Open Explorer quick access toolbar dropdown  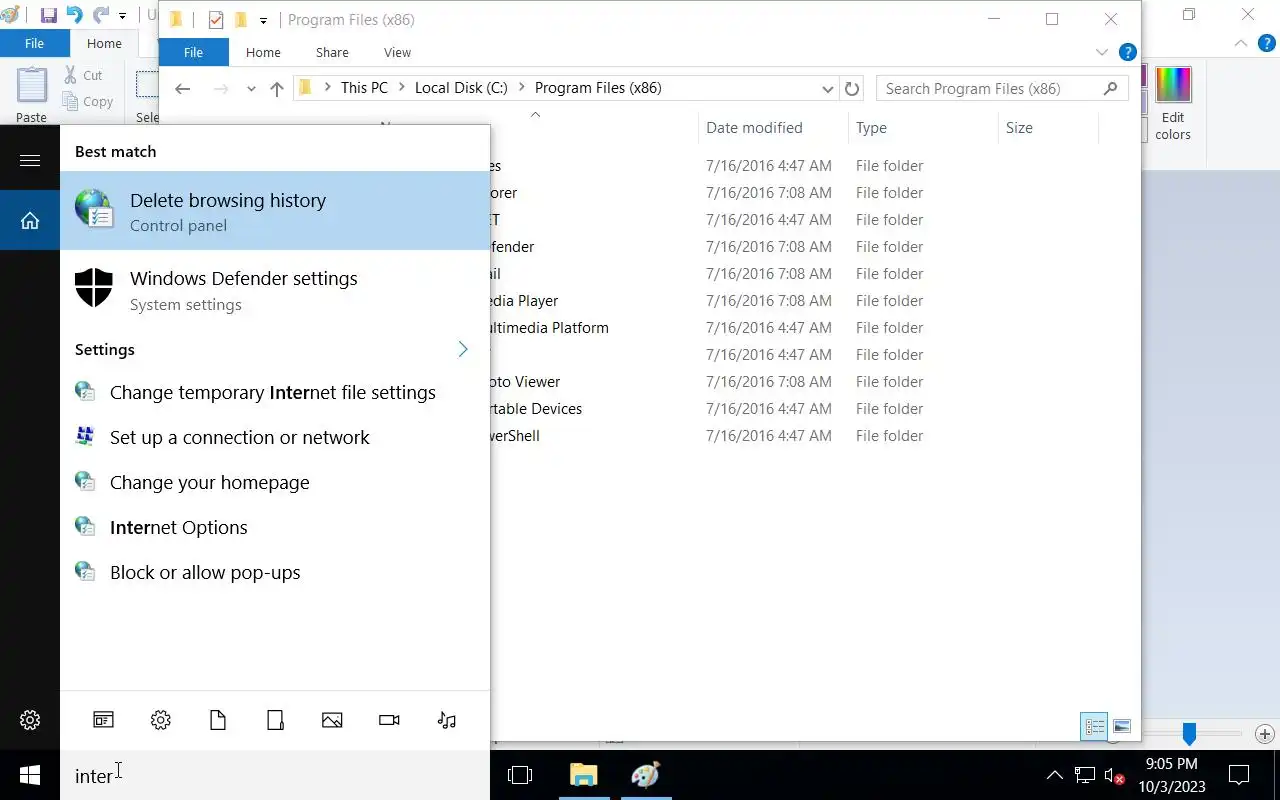point(263,20)
